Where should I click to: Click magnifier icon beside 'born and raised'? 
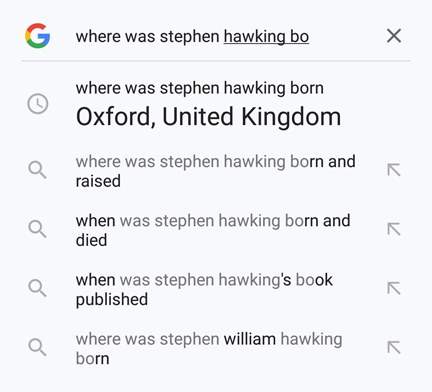click(x=37, y=170)
